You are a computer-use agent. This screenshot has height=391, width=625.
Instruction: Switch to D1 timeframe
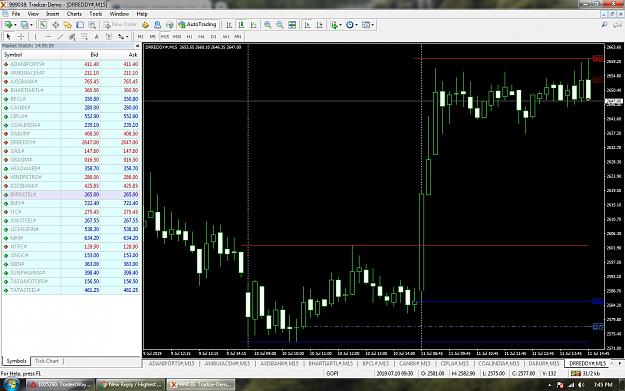pos(214,37)
